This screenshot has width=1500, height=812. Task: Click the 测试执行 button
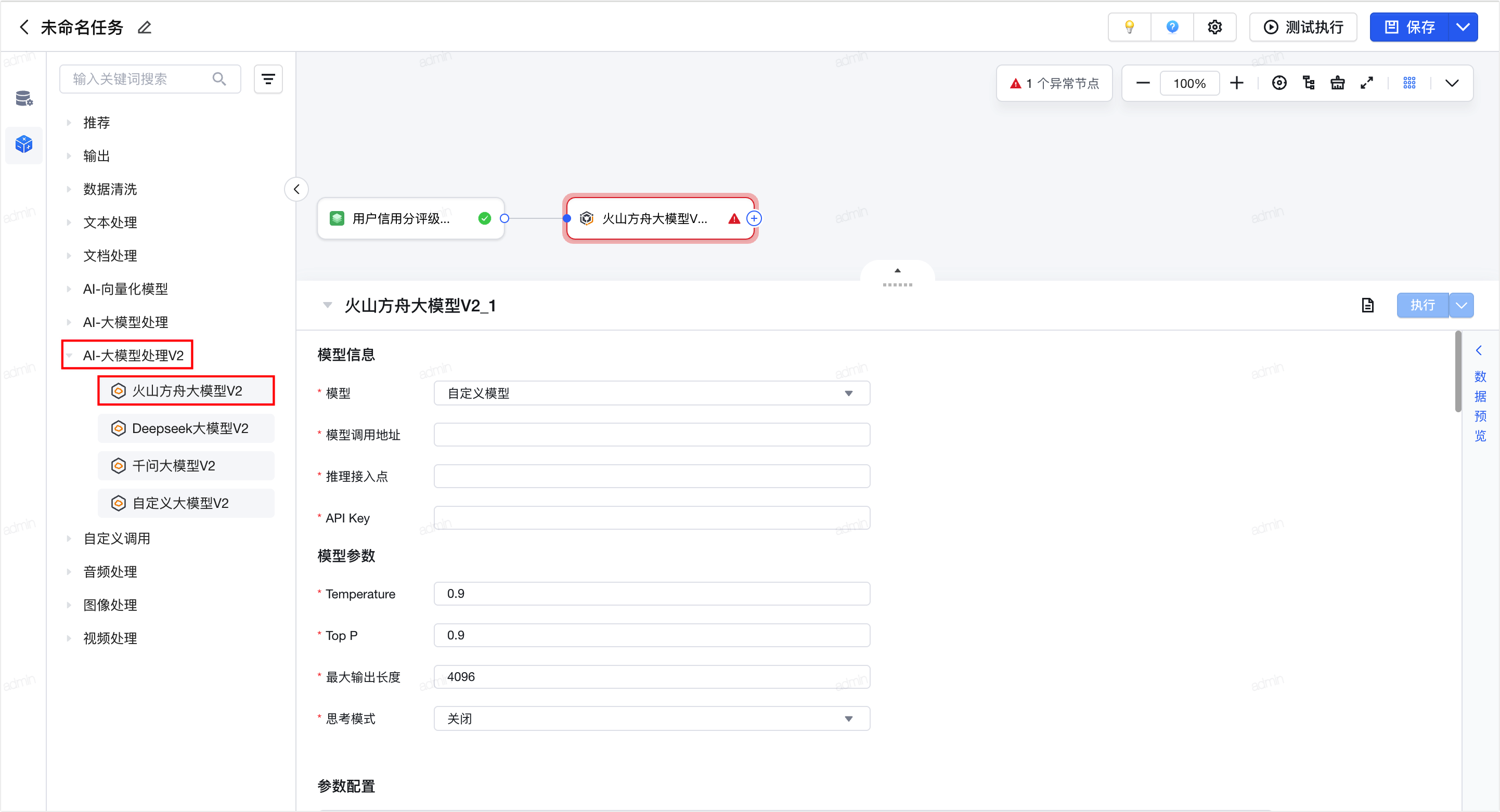[1303, 28]
